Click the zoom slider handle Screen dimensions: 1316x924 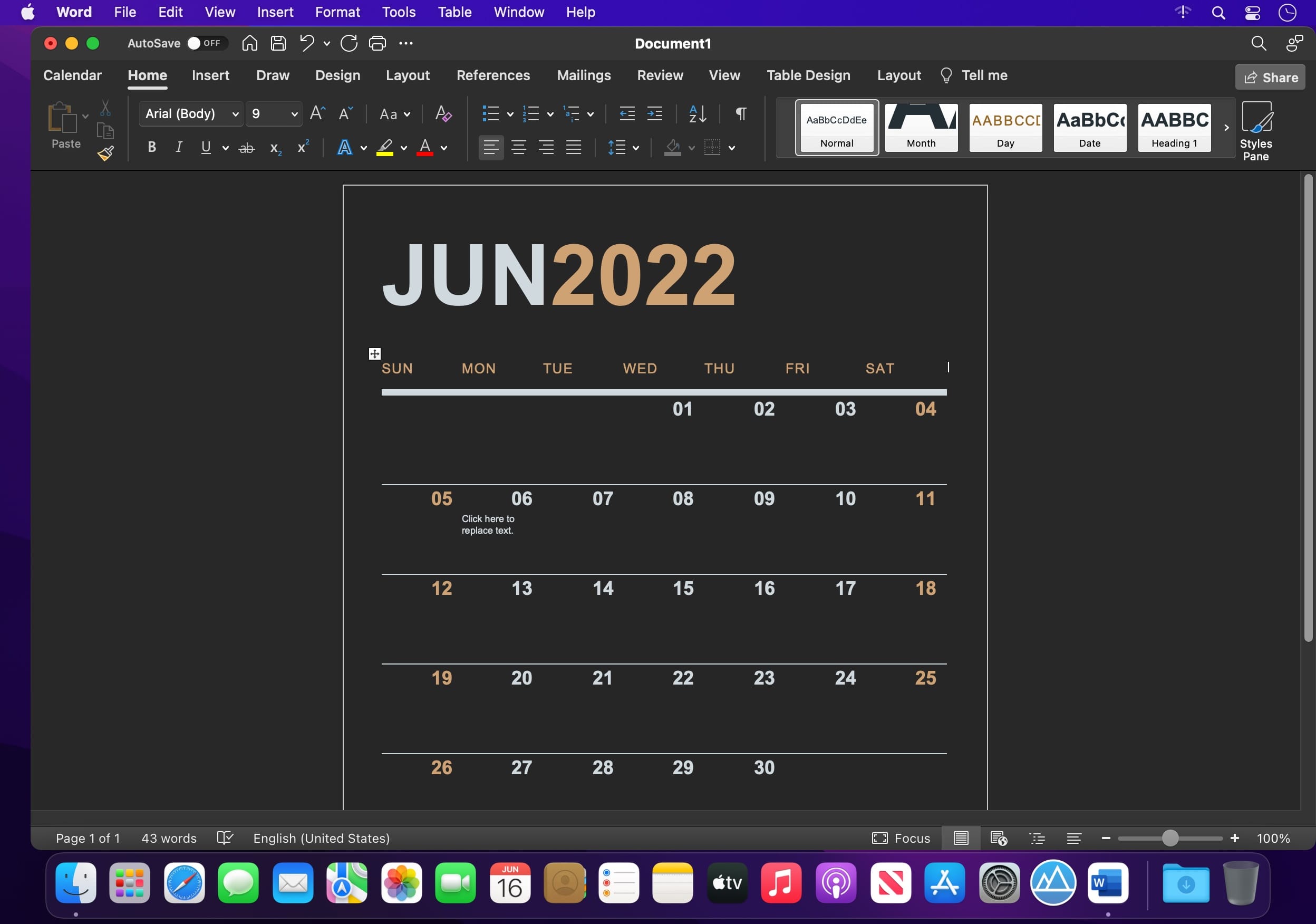[1170, 838]
